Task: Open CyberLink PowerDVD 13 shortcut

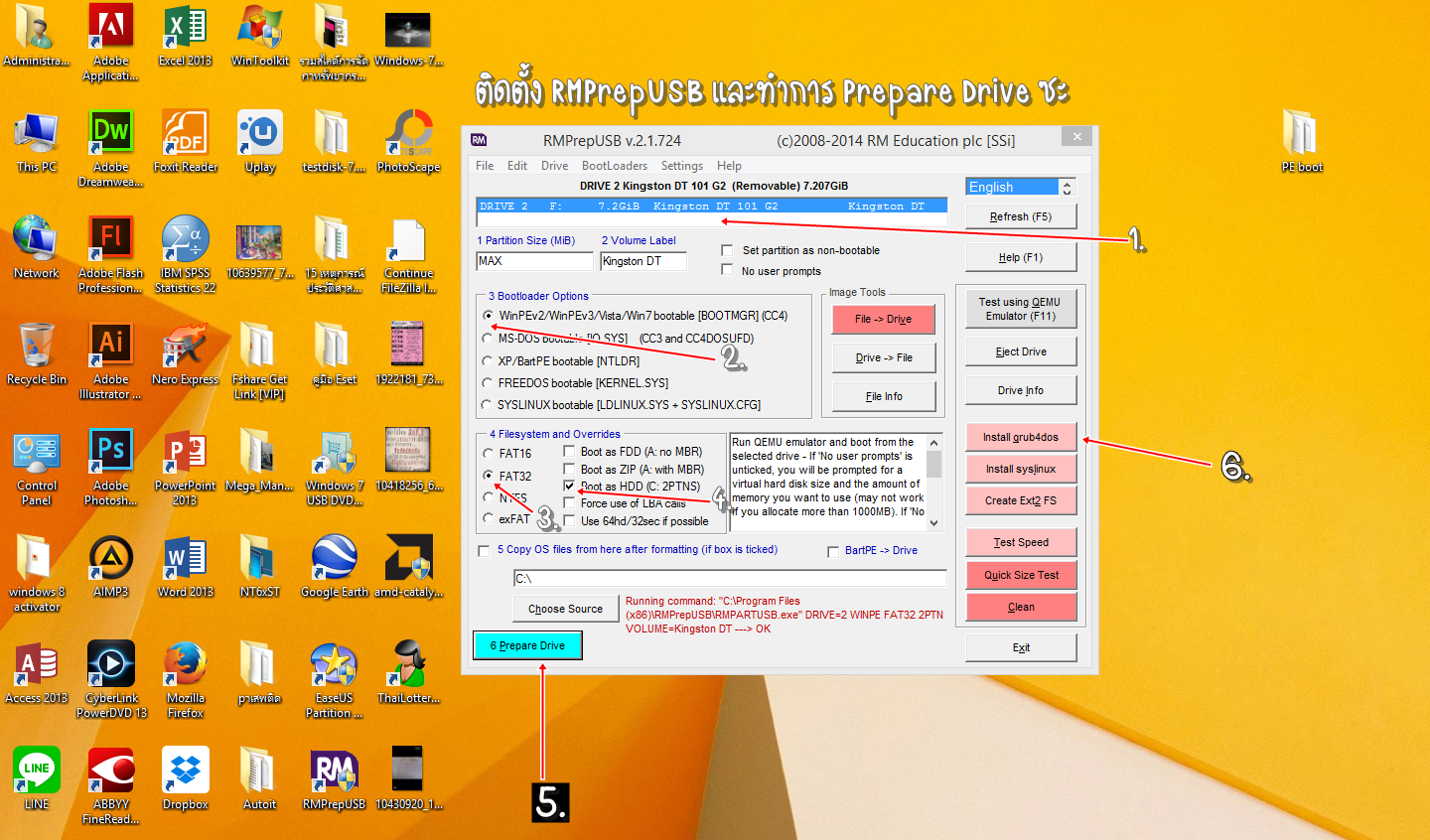Action: coord(111,680)
